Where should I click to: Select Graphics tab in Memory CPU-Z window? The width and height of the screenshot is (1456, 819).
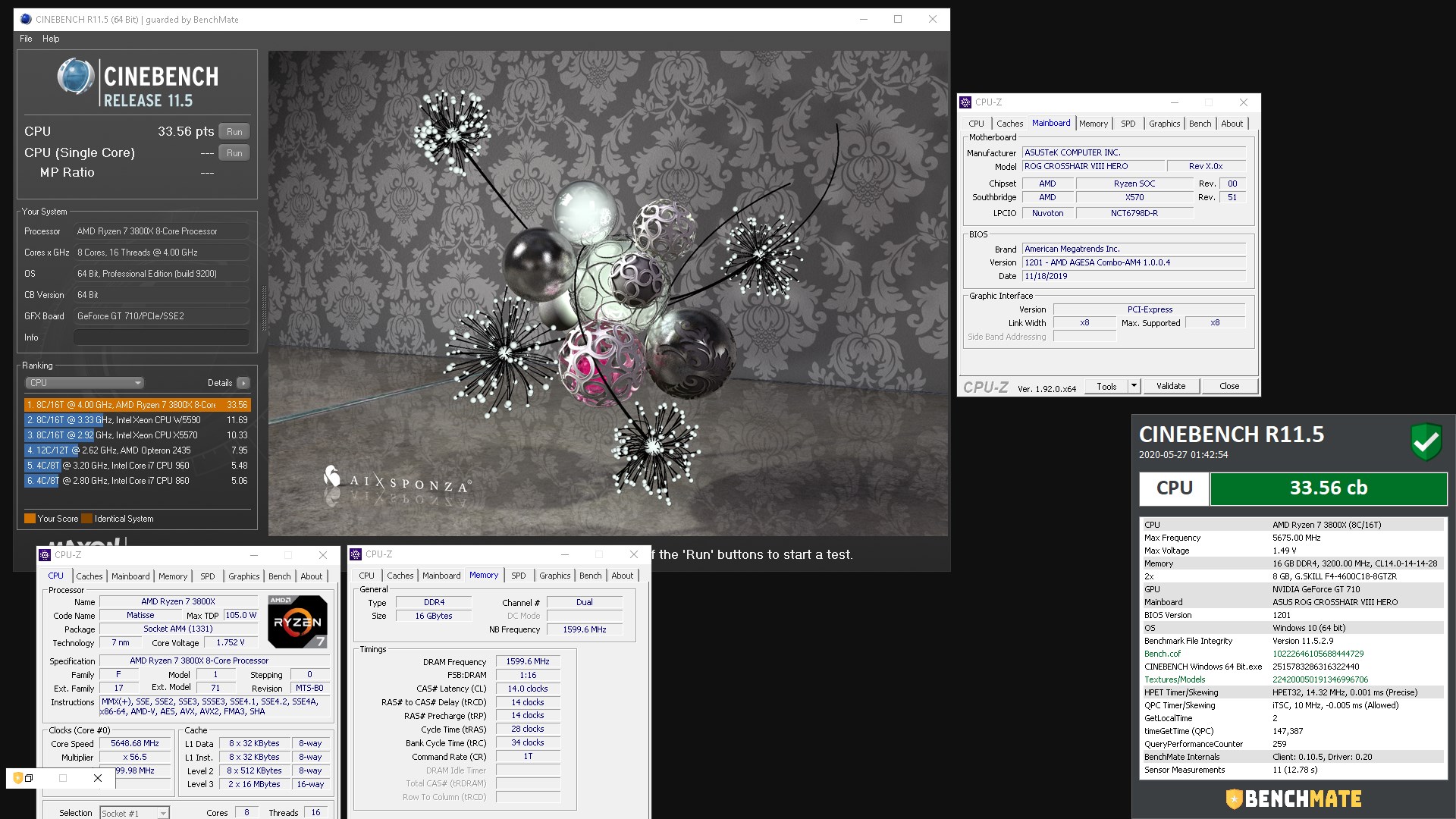[554, 576]
